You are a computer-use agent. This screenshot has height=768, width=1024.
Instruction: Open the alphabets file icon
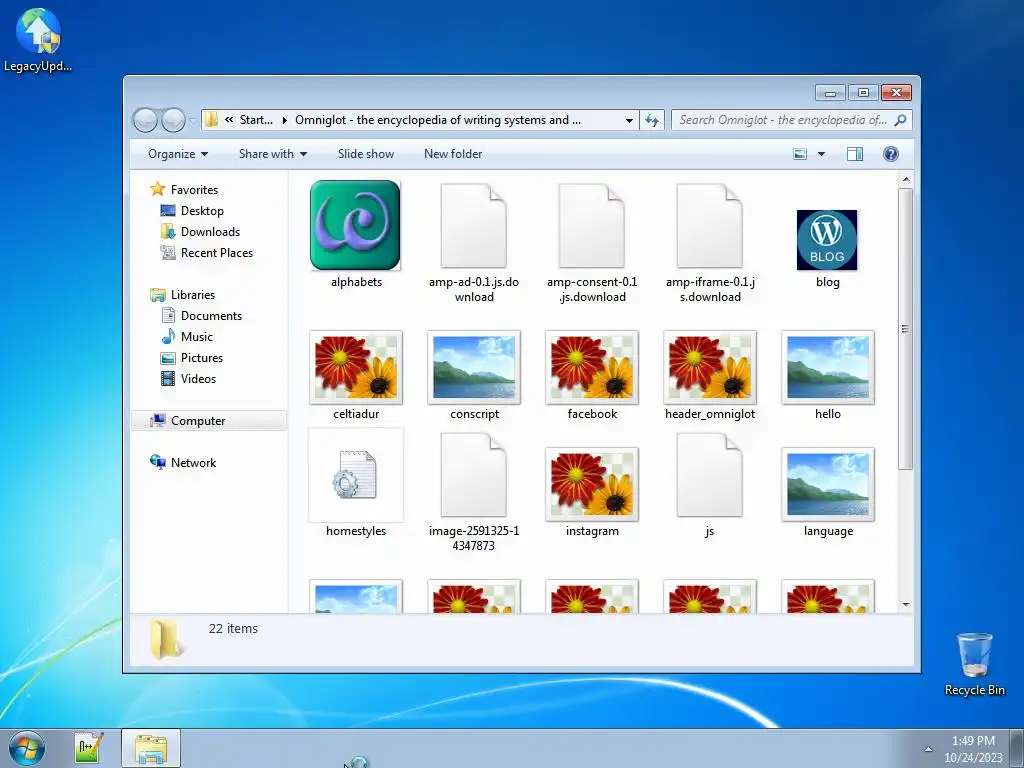tap(355, 225)
